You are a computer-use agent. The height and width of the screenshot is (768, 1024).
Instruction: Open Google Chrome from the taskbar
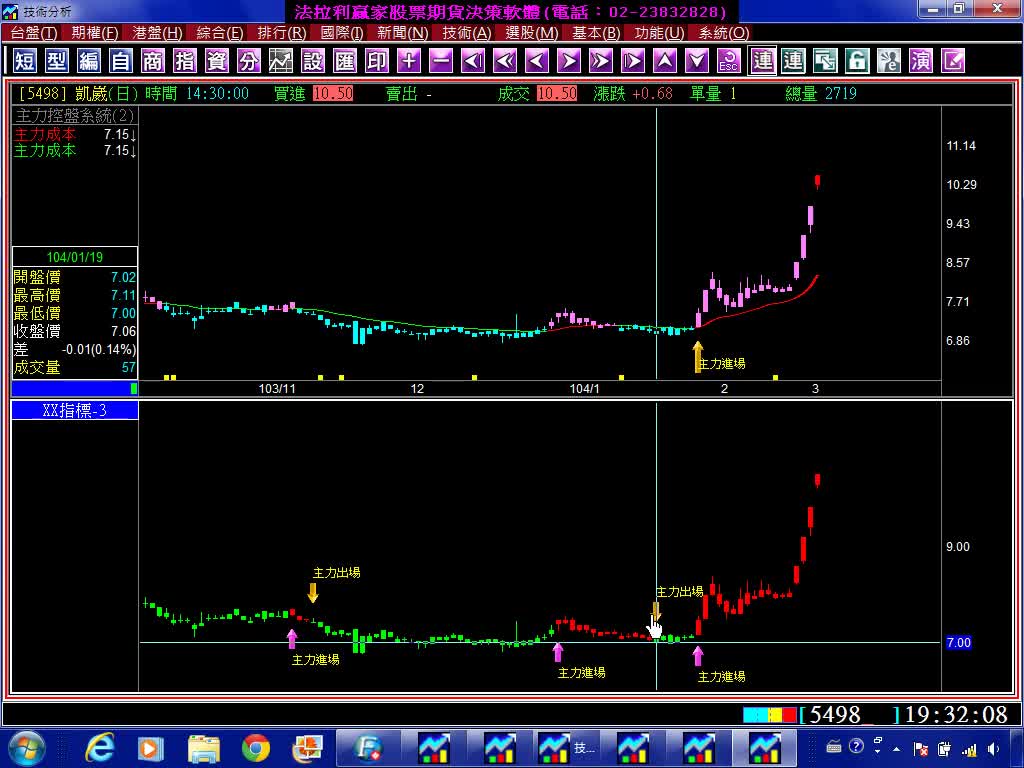(x=256, y=747)
